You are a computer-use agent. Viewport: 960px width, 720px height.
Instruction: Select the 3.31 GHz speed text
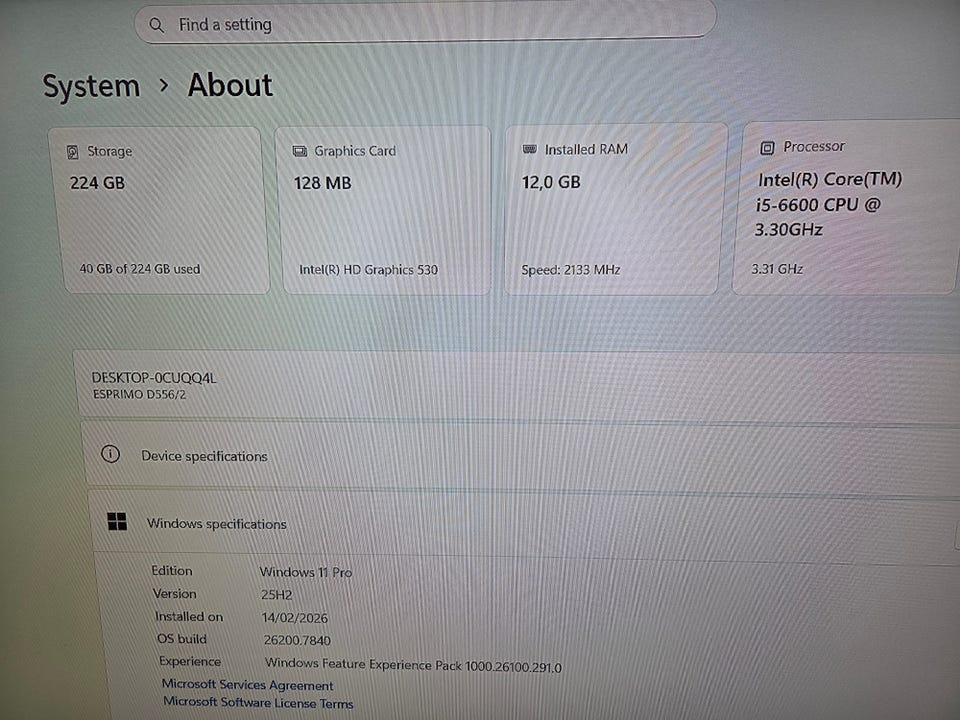(777, 269)
